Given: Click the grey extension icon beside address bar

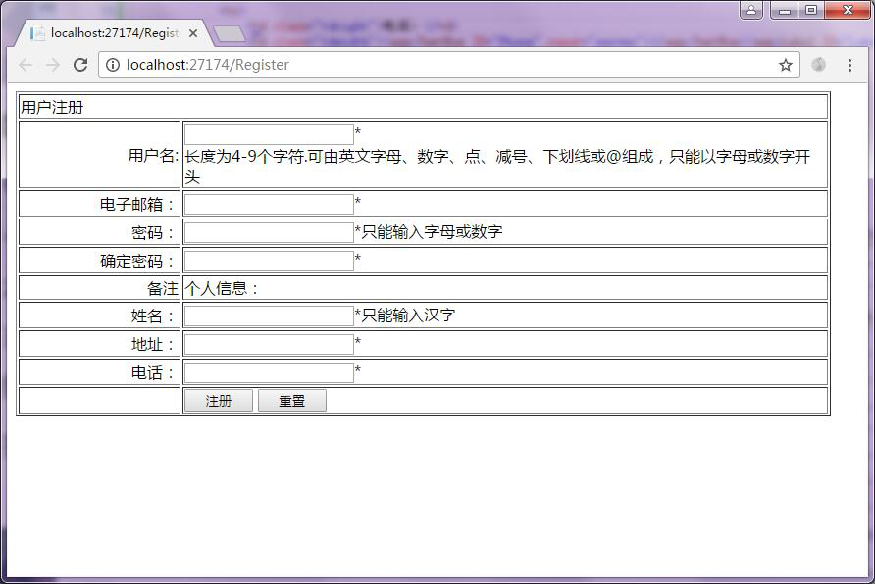Looking at the screenshot, I should pyautogui.click(x=818, y=65).
